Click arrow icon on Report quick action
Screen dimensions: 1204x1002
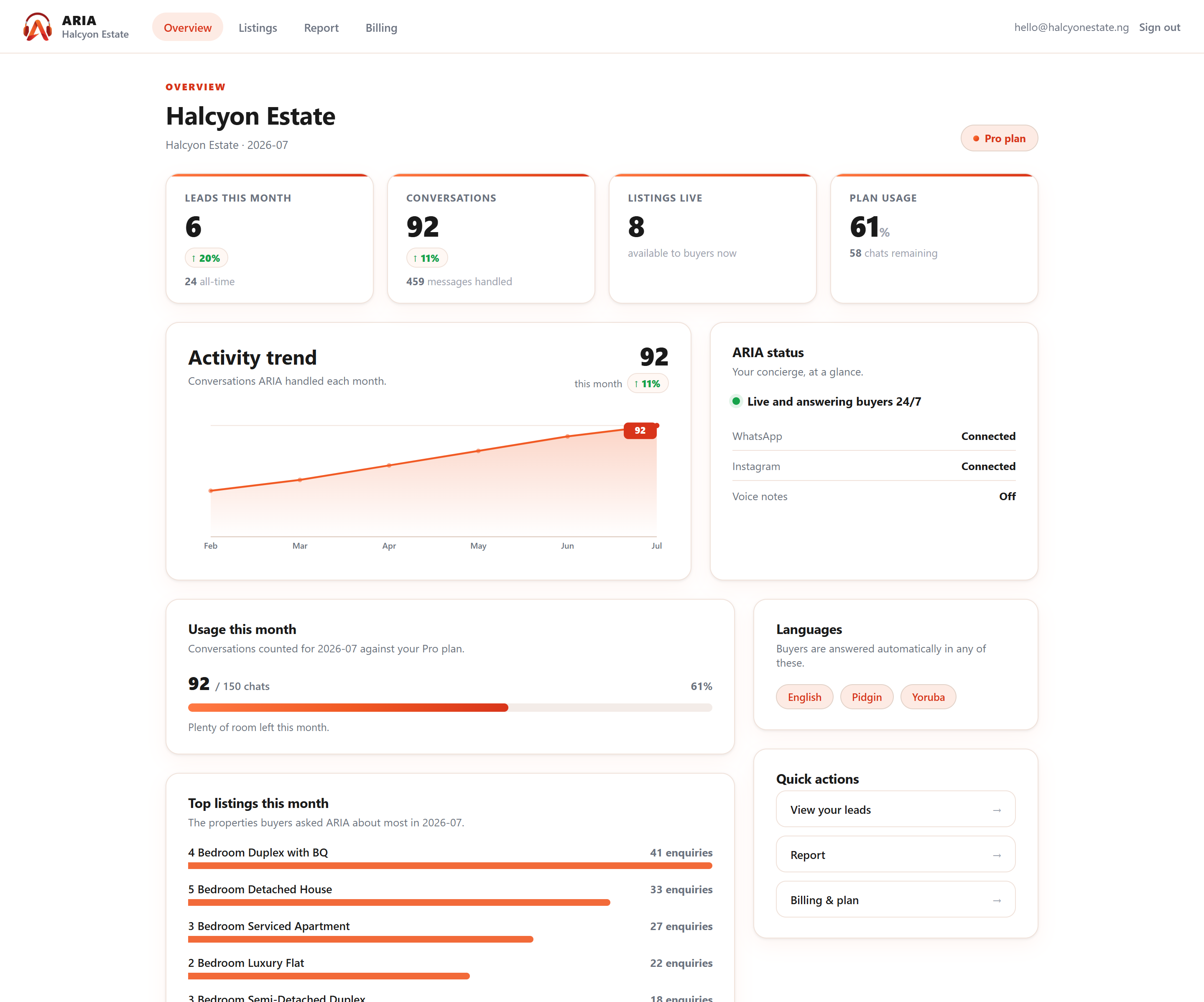(997, 855)
